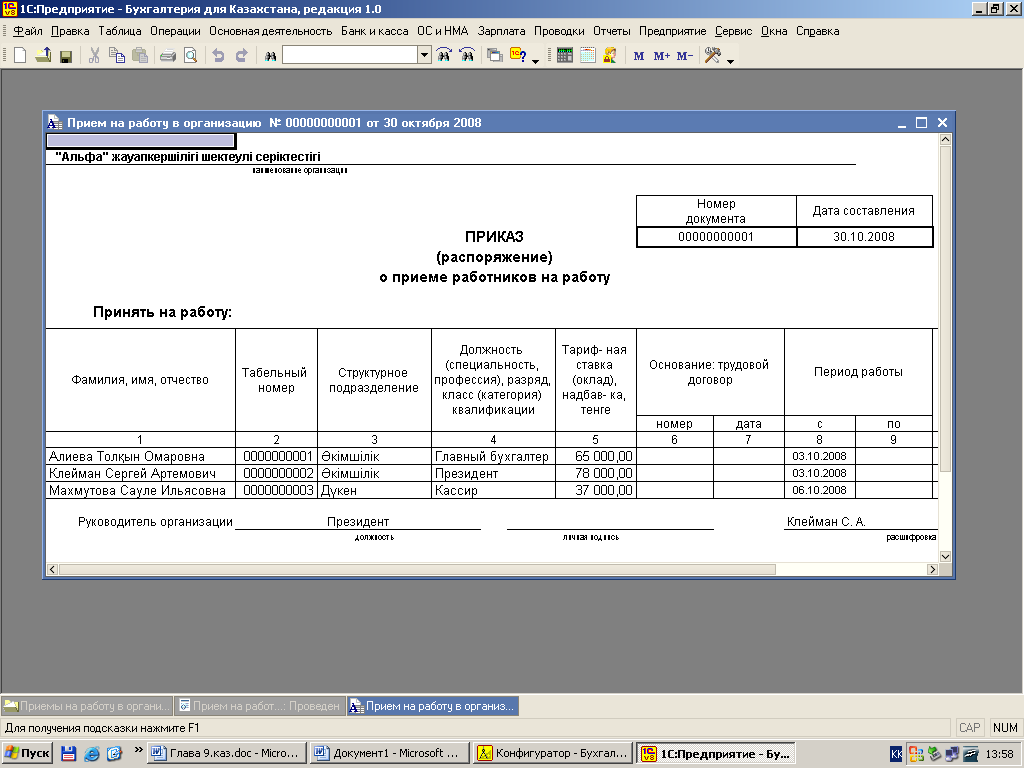Click the Paste clipboard icon
The height and width of the screenshot is (768, 1024).
click(x=140, y=56)
